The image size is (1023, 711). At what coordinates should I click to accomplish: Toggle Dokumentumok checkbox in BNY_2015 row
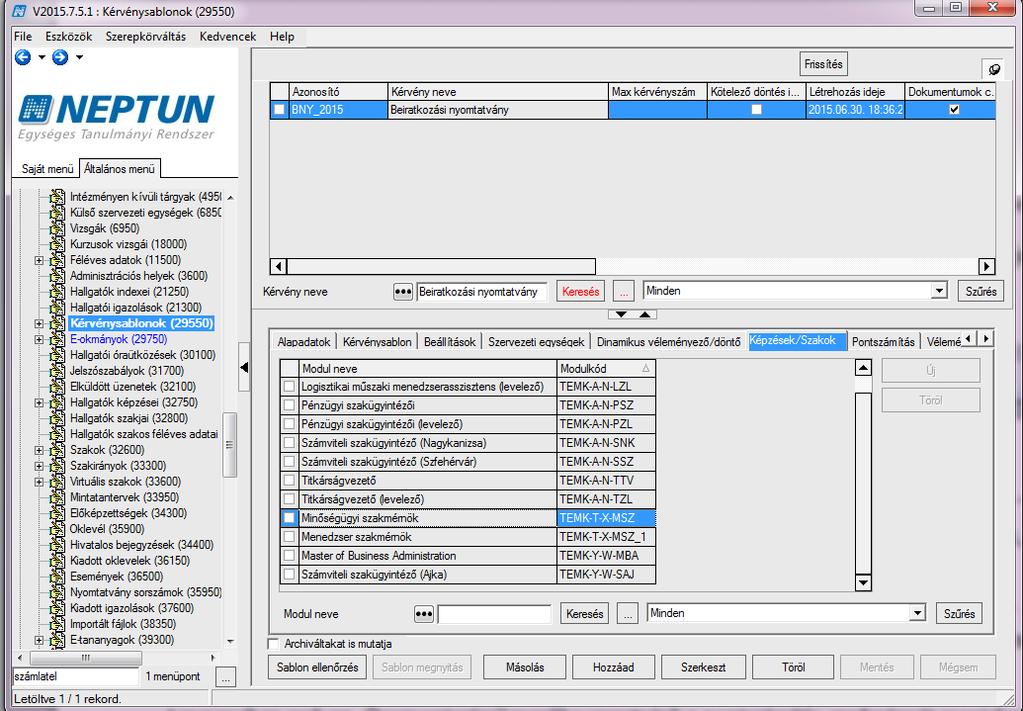tap(954, 110)
